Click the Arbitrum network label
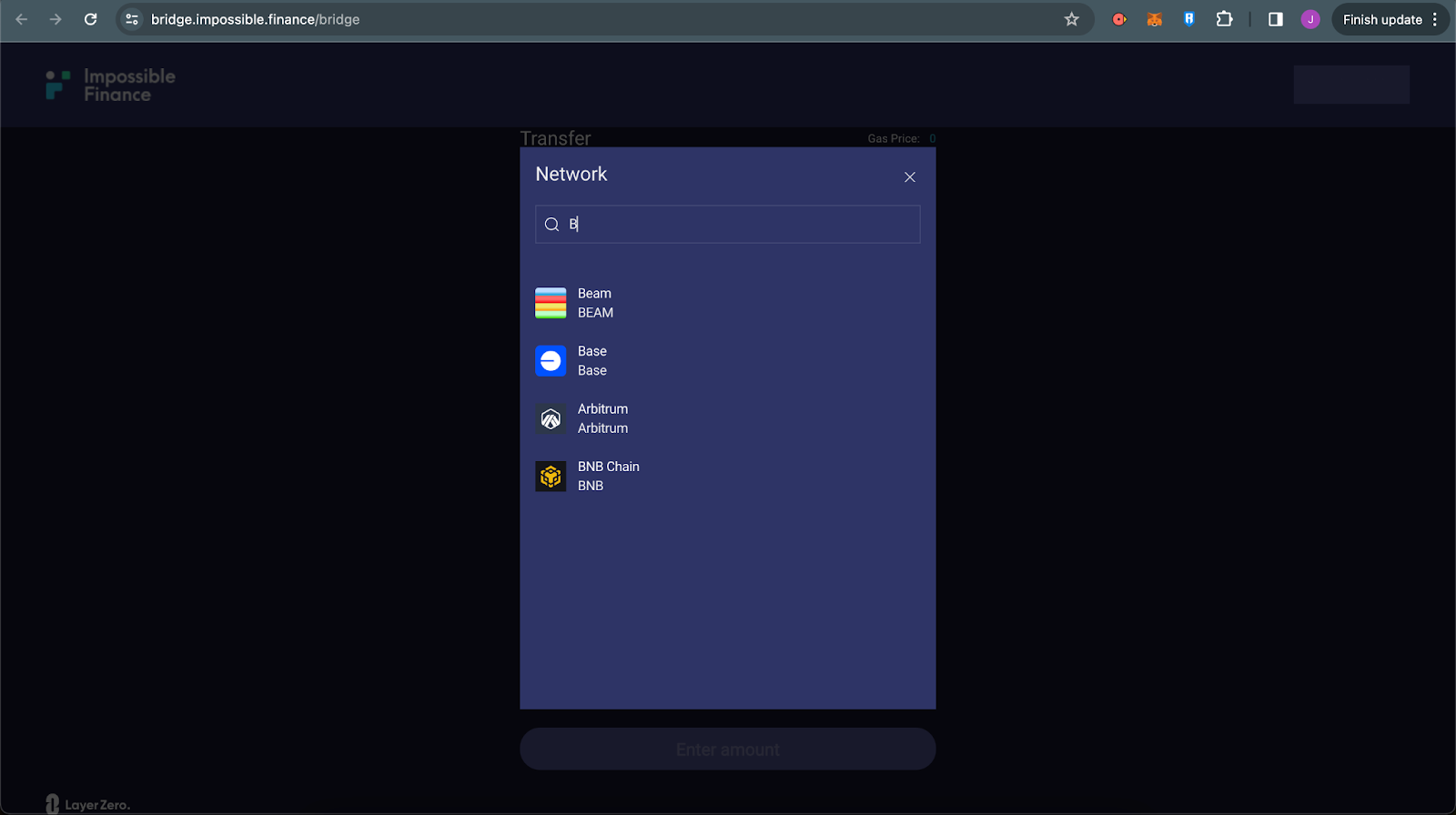 [602, 408]
